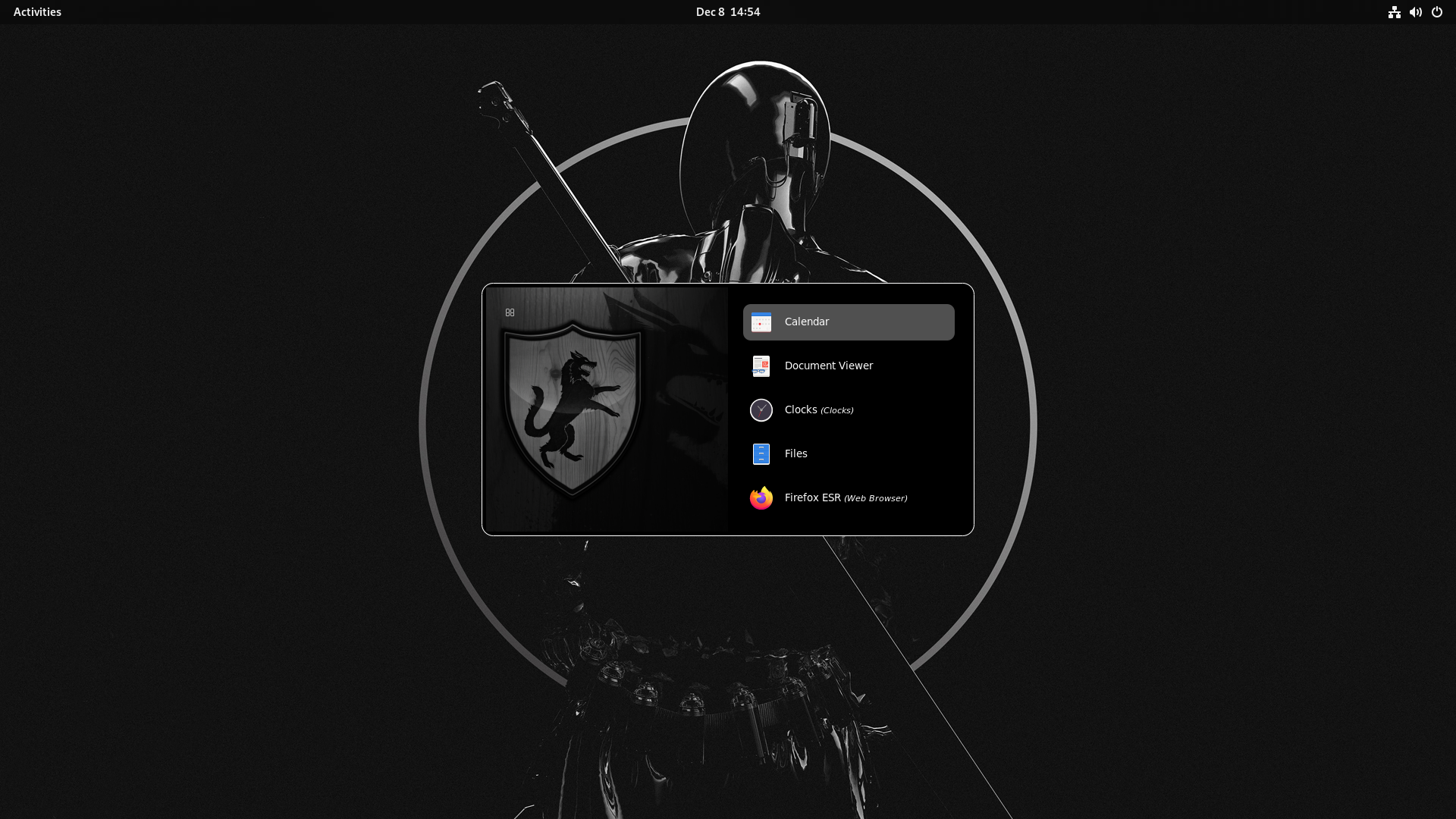Click the volume speaker icon
The width and height of the screenshot is (1456, 819).
point(1415,12)
